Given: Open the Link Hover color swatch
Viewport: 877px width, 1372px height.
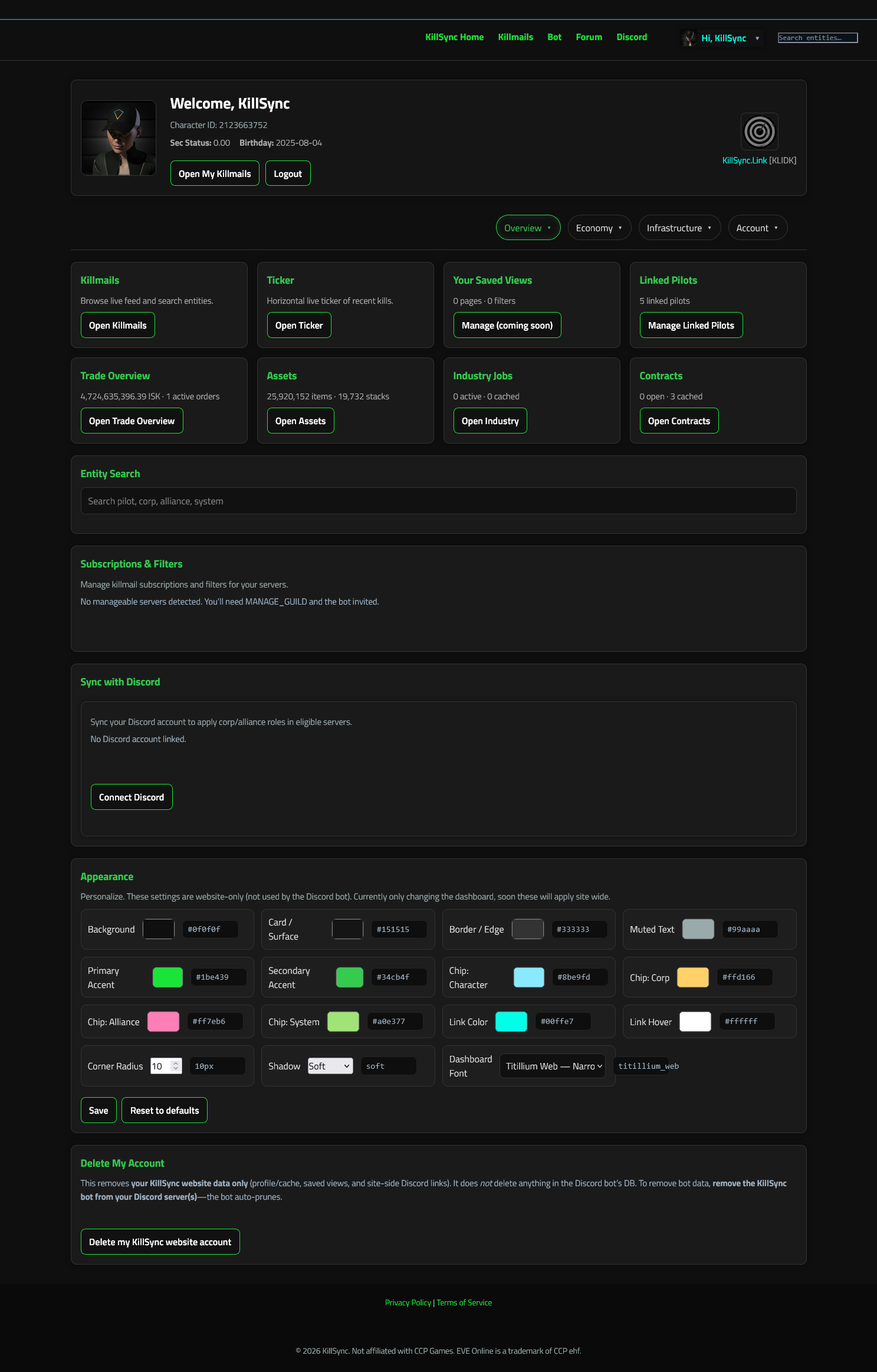Looking at the screenshot, I should click(695, 1021).
